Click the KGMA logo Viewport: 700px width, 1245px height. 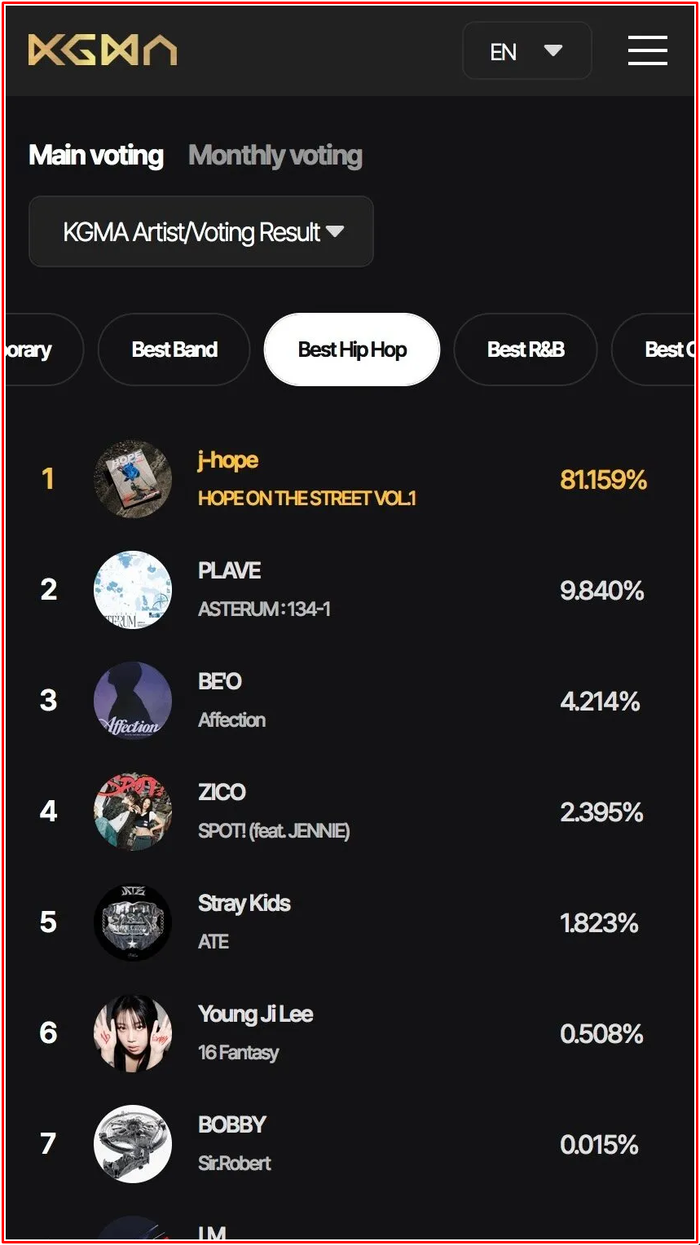point(102,49)
